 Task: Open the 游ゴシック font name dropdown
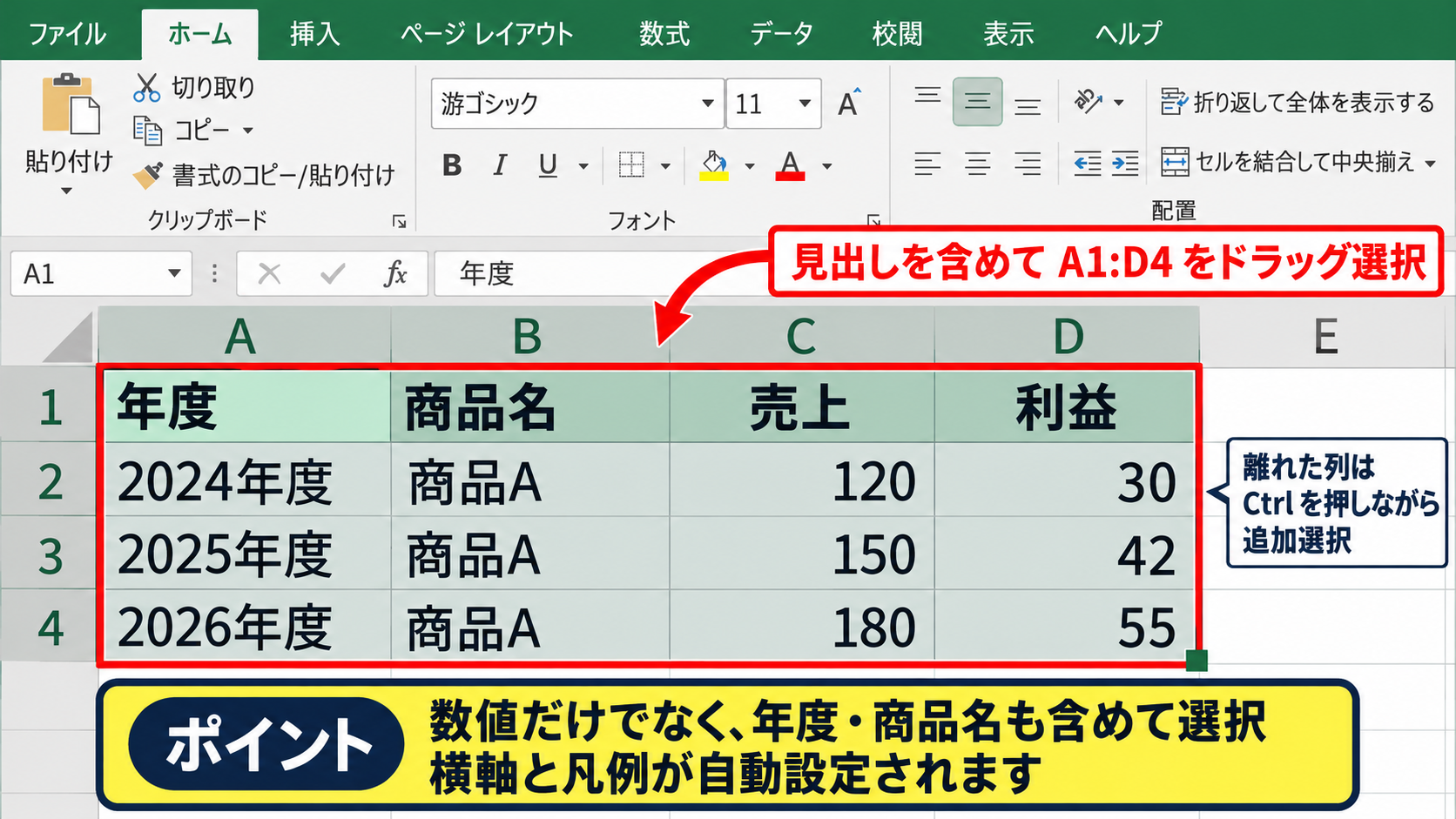(x=708, y=104)
